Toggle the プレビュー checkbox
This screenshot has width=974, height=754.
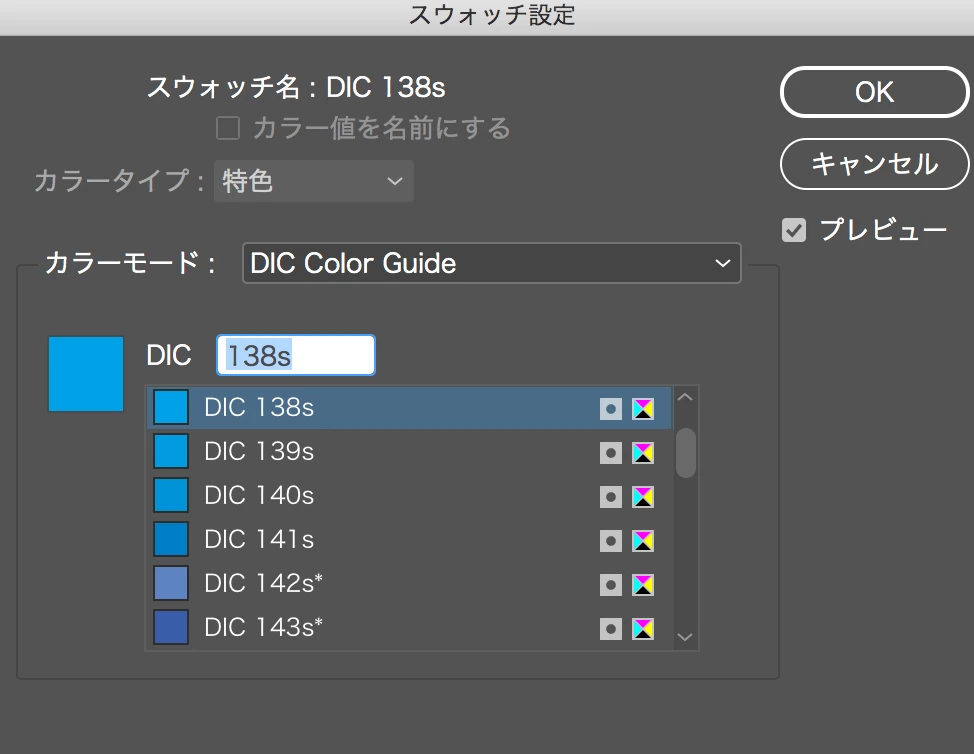[x=794, y=230]
